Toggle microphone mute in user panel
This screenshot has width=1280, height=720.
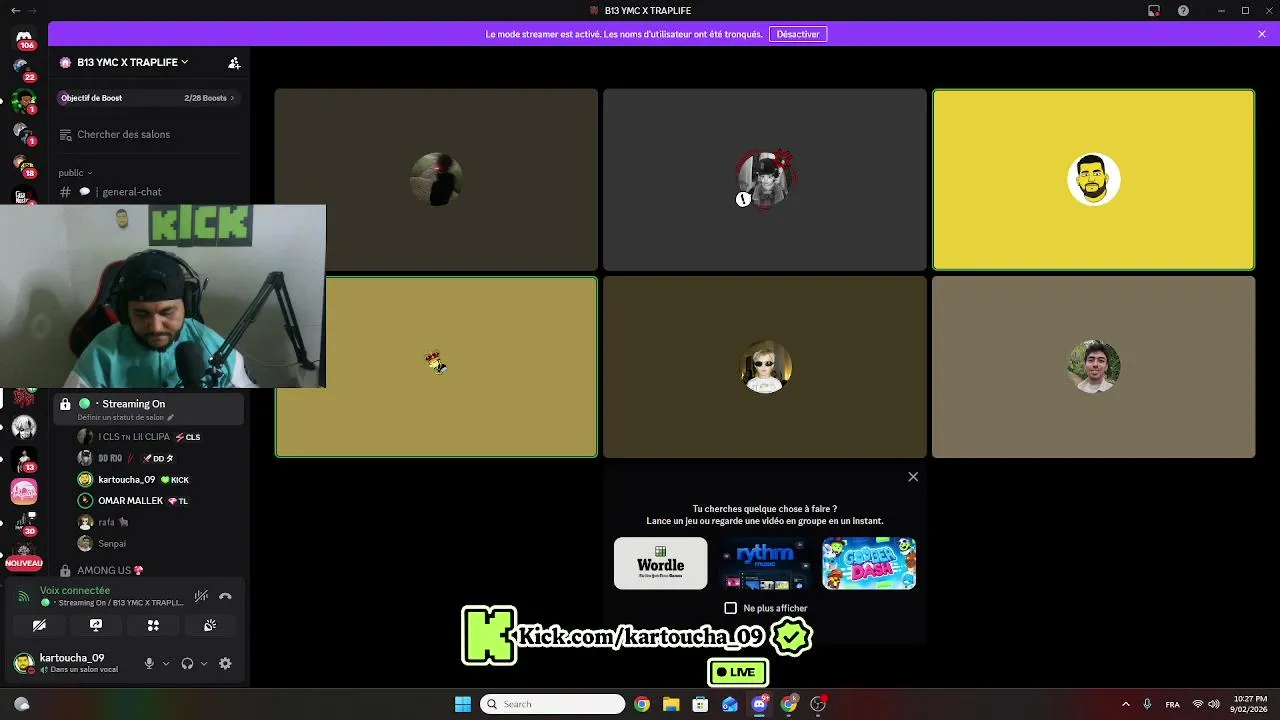coord(149,663)
